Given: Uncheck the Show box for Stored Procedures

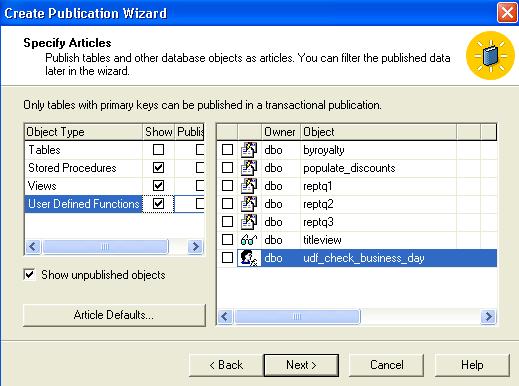Looking at the screenshot, I should tap(158, 167).
